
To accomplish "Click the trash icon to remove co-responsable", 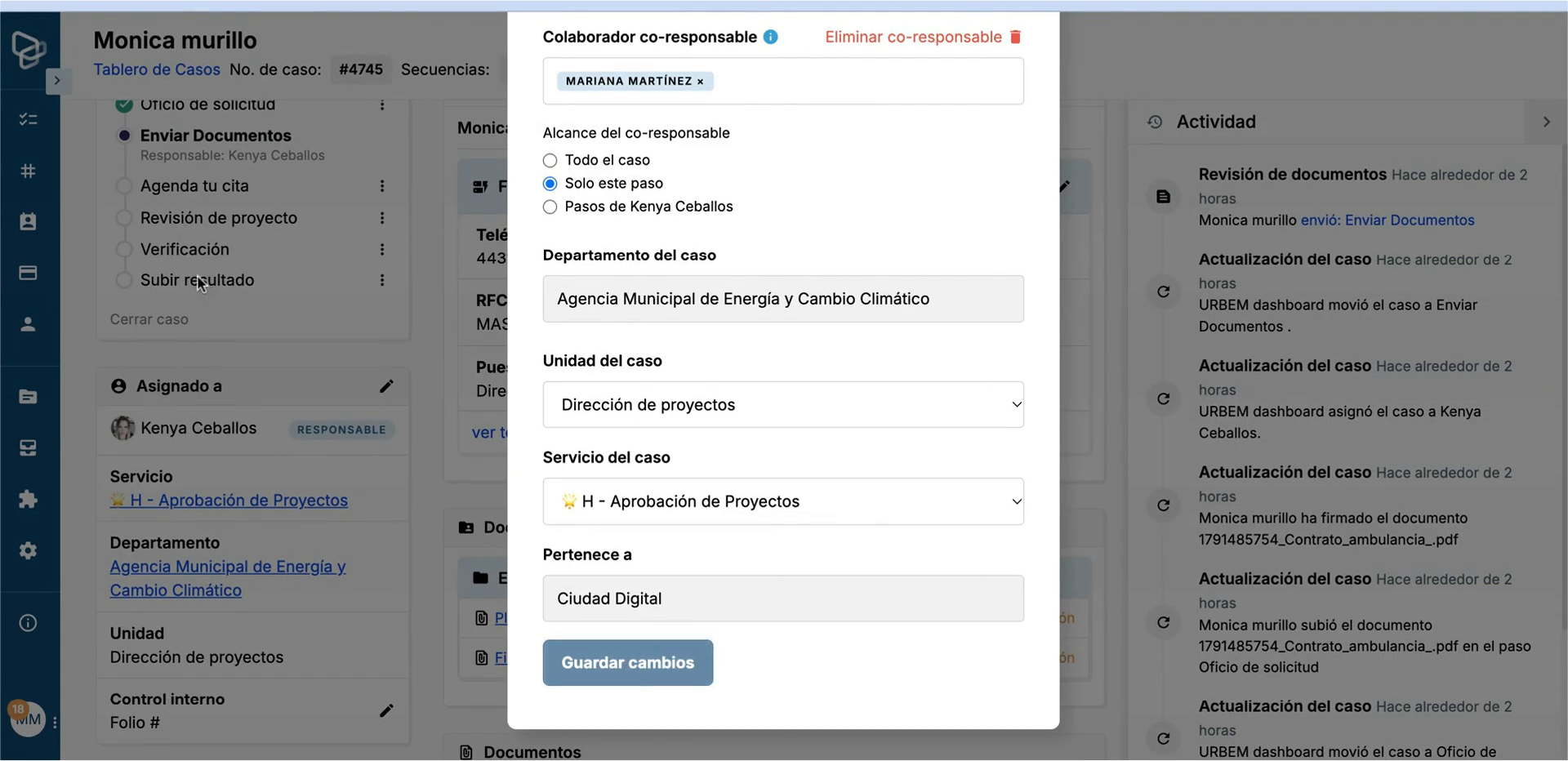I will (x=1015, y=37).
